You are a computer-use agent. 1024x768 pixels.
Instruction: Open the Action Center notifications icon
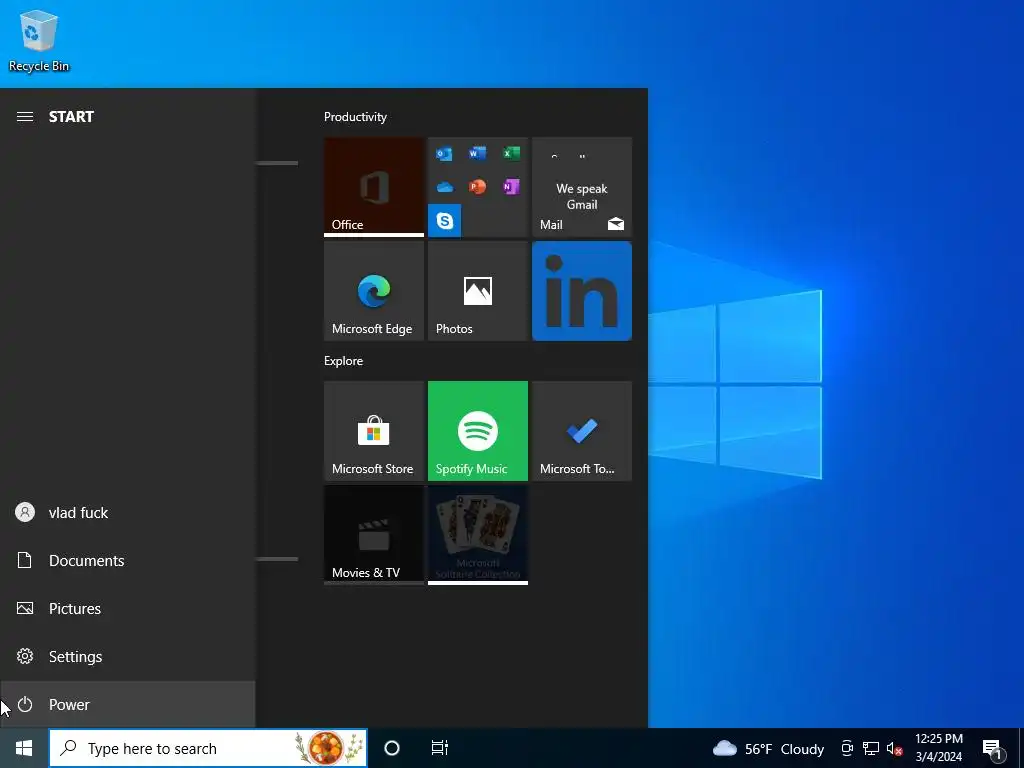click(993, 749)
